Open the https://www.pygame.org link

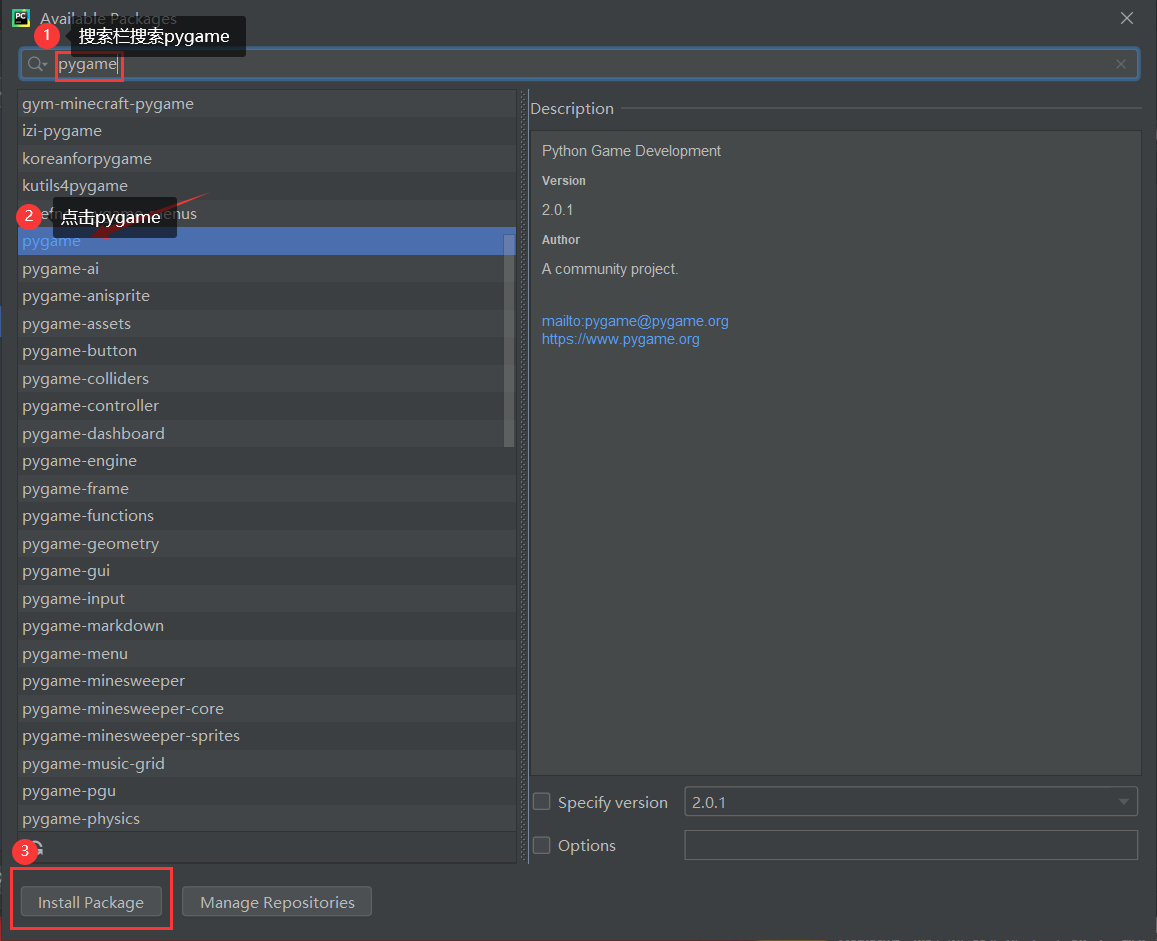(621, 339)
